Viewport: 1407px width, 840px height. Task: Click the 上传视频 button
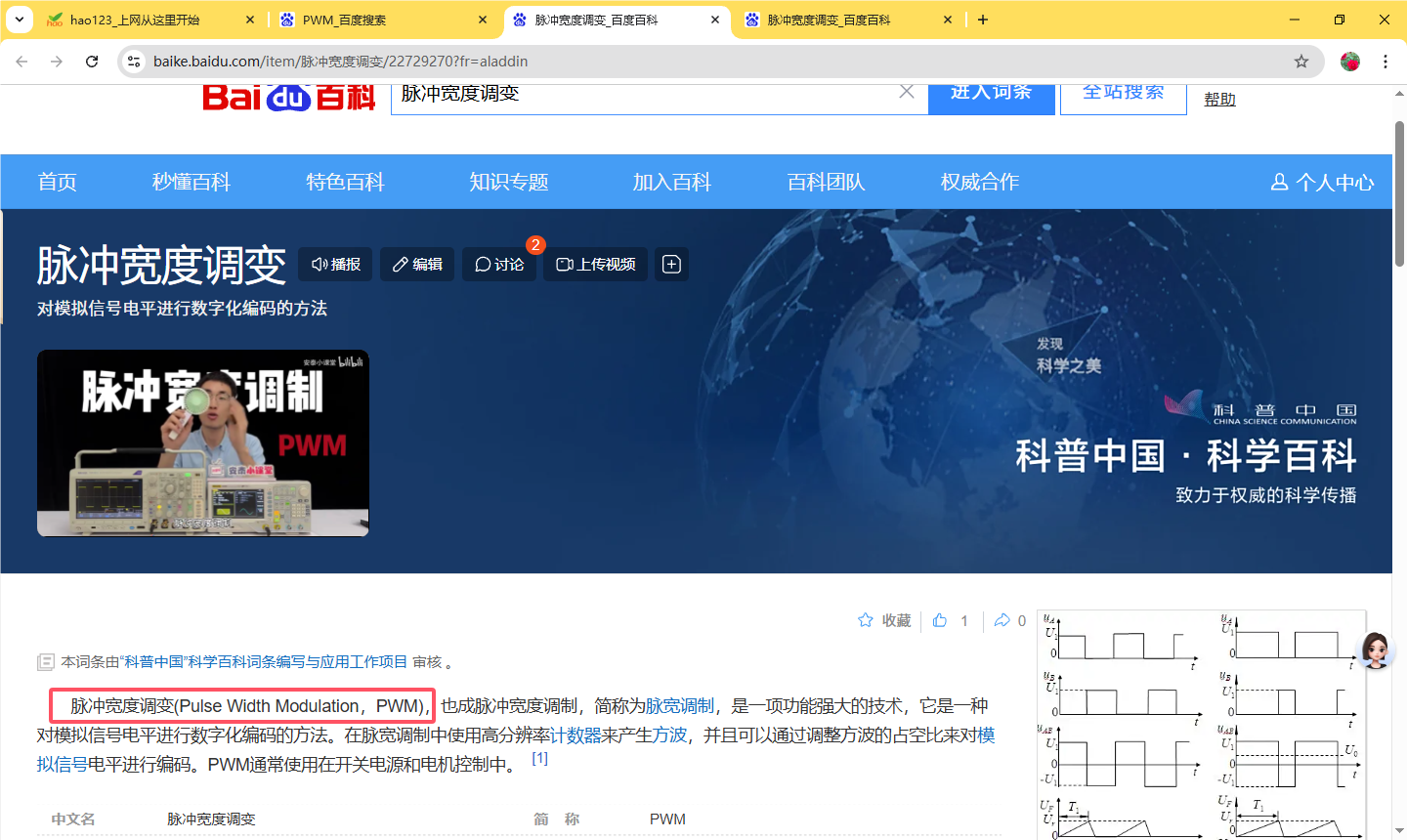click(596, 265)
